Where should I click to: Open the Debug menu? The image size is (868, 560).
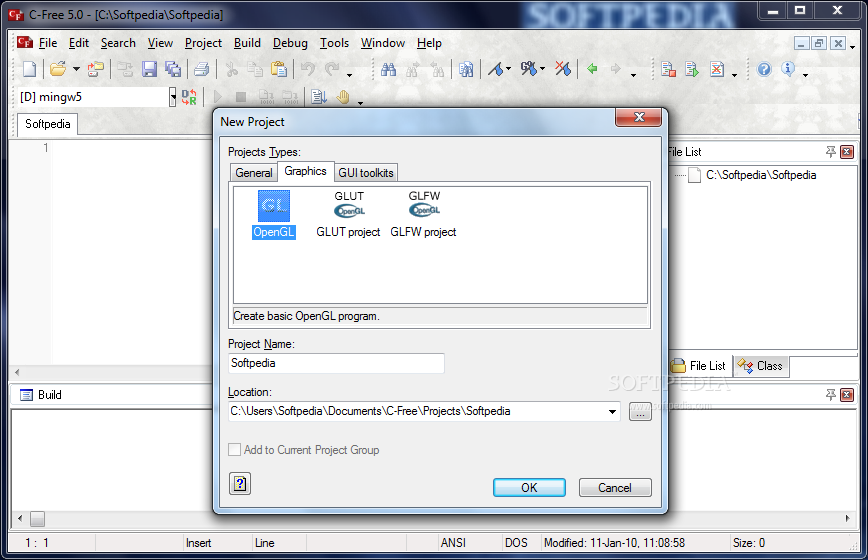click(x=290, y=43)
